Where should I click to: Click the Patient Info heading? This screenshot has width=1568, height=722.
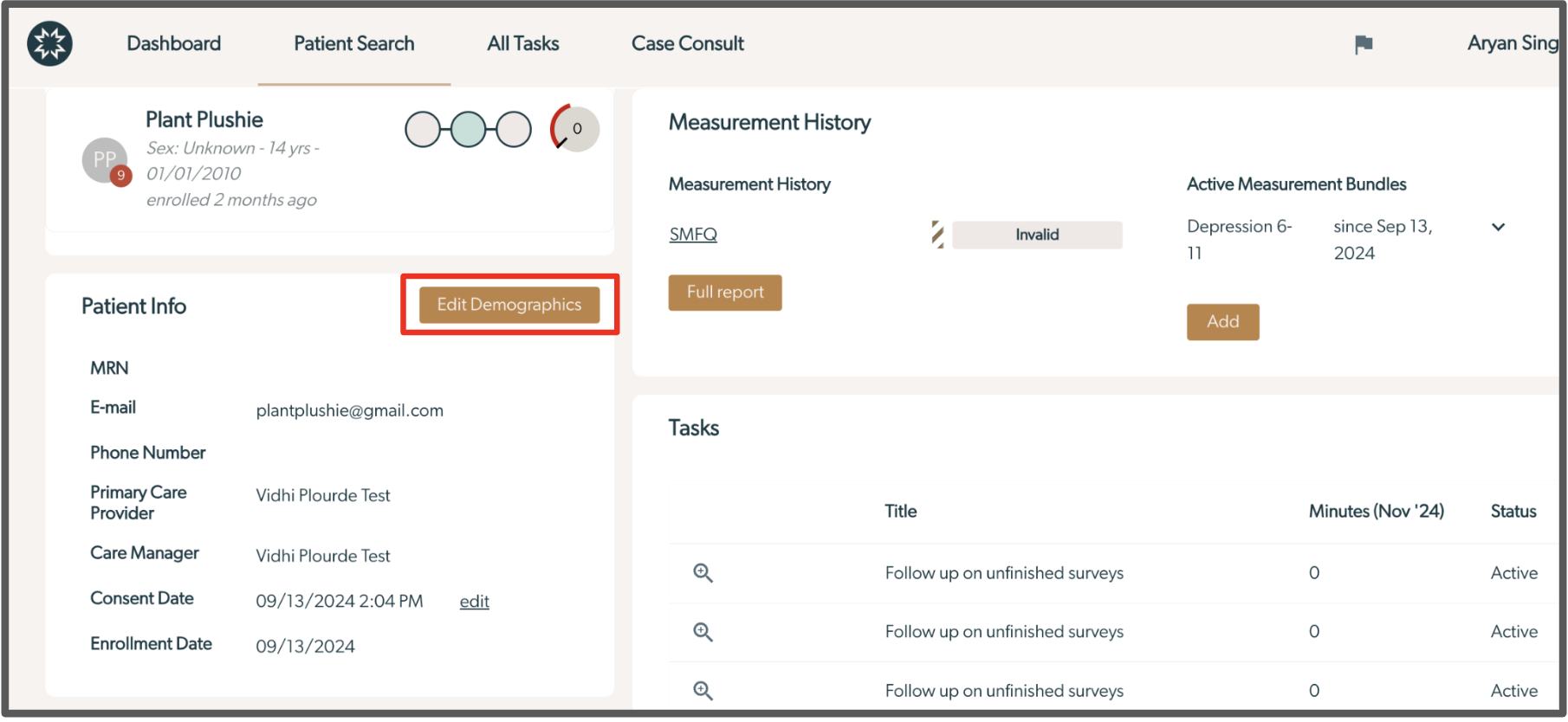pos(133,306)
